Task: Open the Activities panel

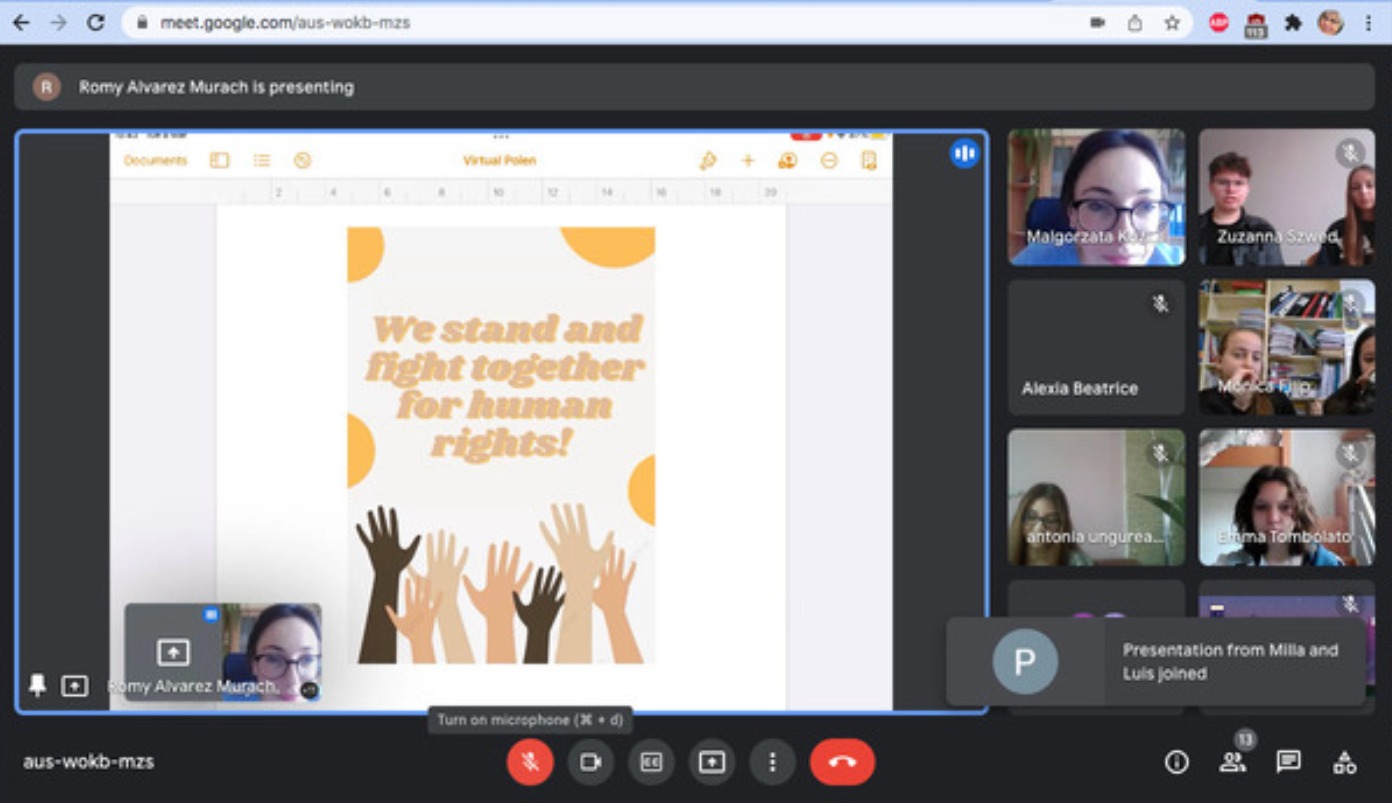Action: click(1345, 762)
